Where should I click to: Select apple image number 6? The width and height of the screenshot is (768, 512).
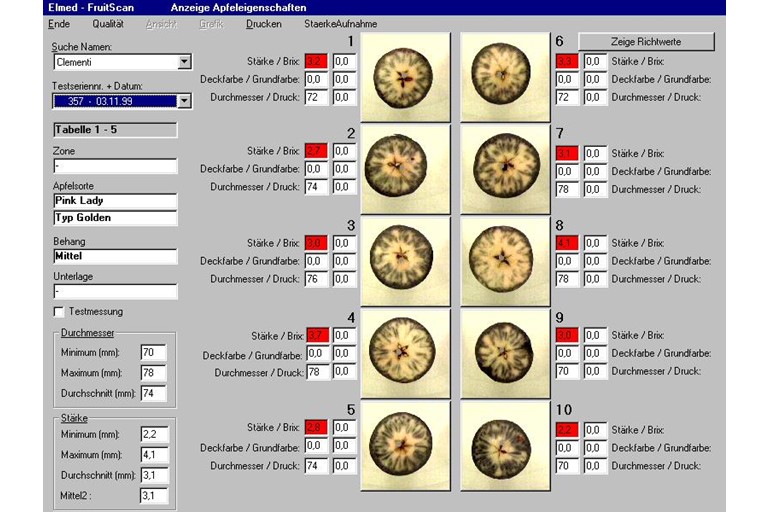pos(505,77)
